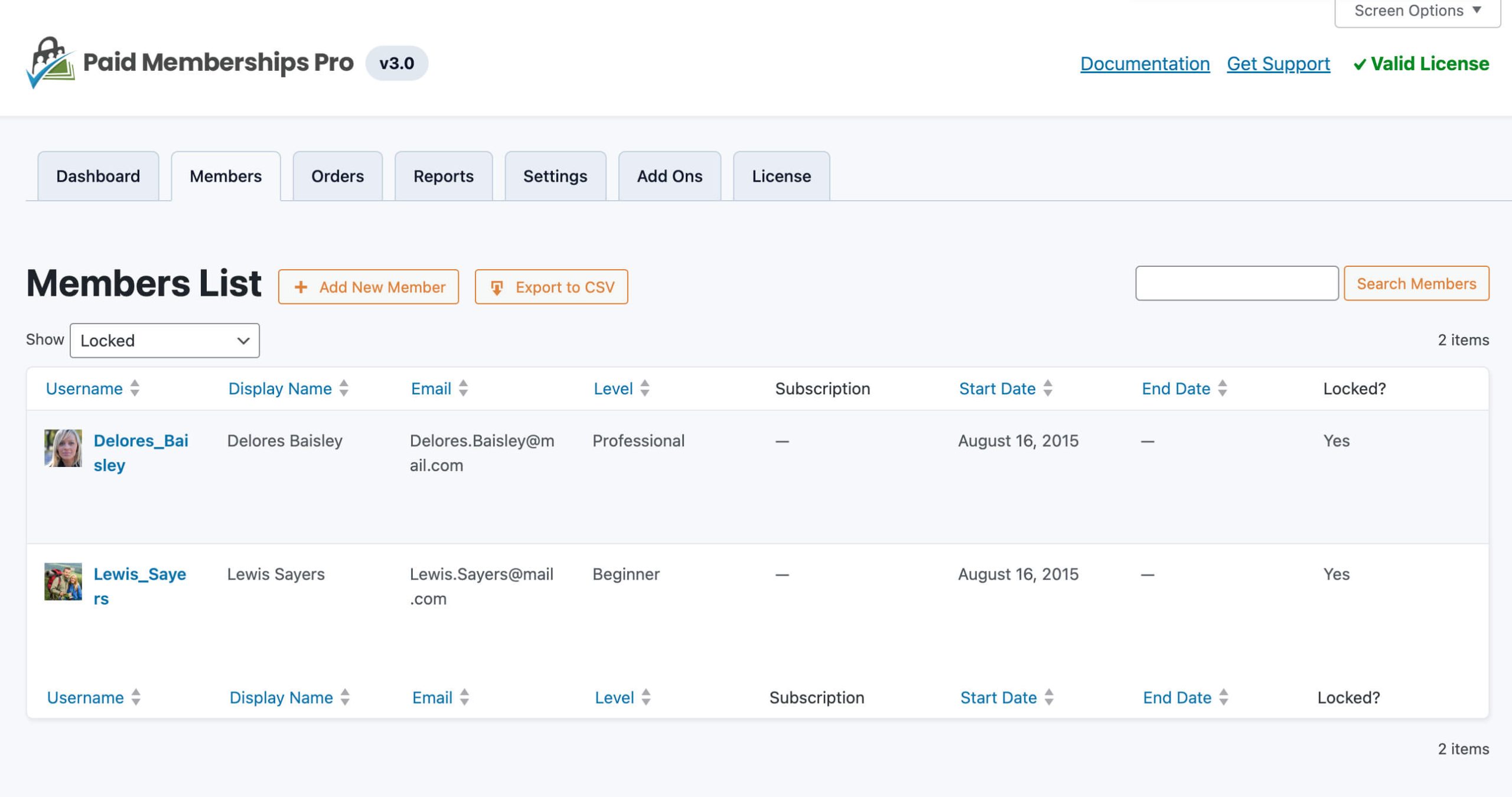
Task: Click the Documentation link
Action: tap(1145, 62)
